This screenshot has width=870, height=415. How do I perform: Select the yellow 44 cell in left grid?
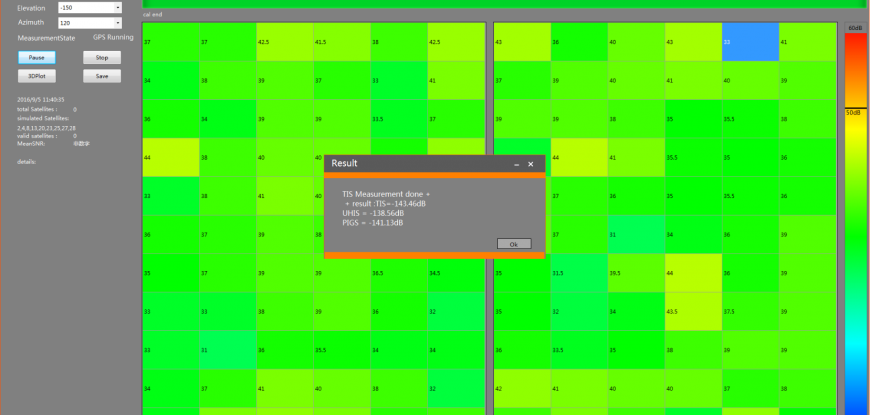tap(171, 158)
